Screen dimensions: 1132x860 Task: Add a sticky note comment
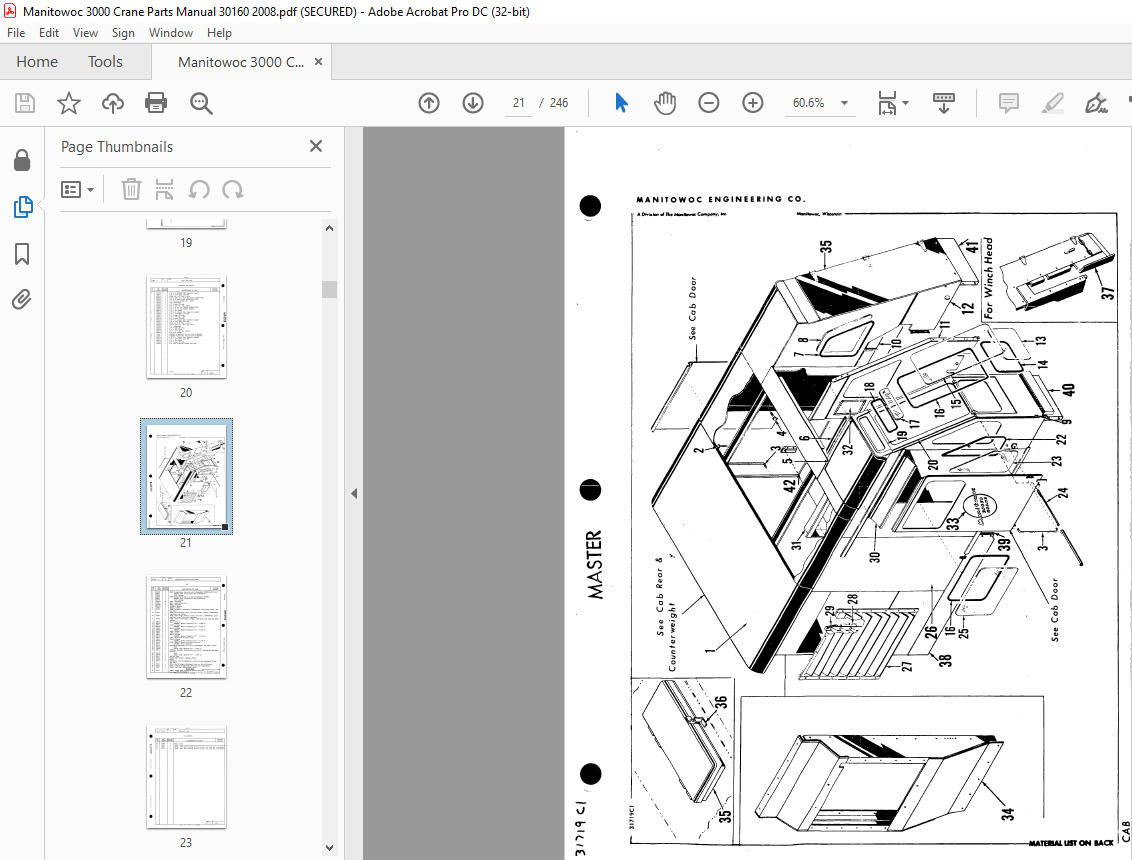(x=1009, y=103)
